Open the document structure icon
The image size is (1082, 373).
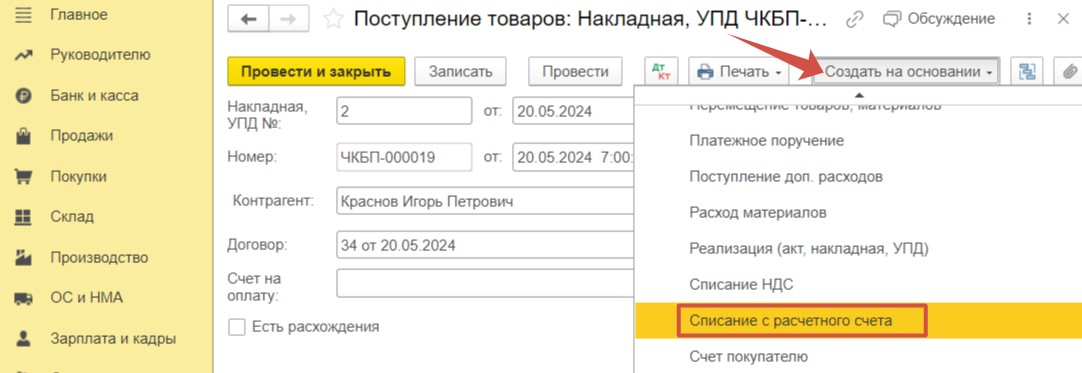1027,71
